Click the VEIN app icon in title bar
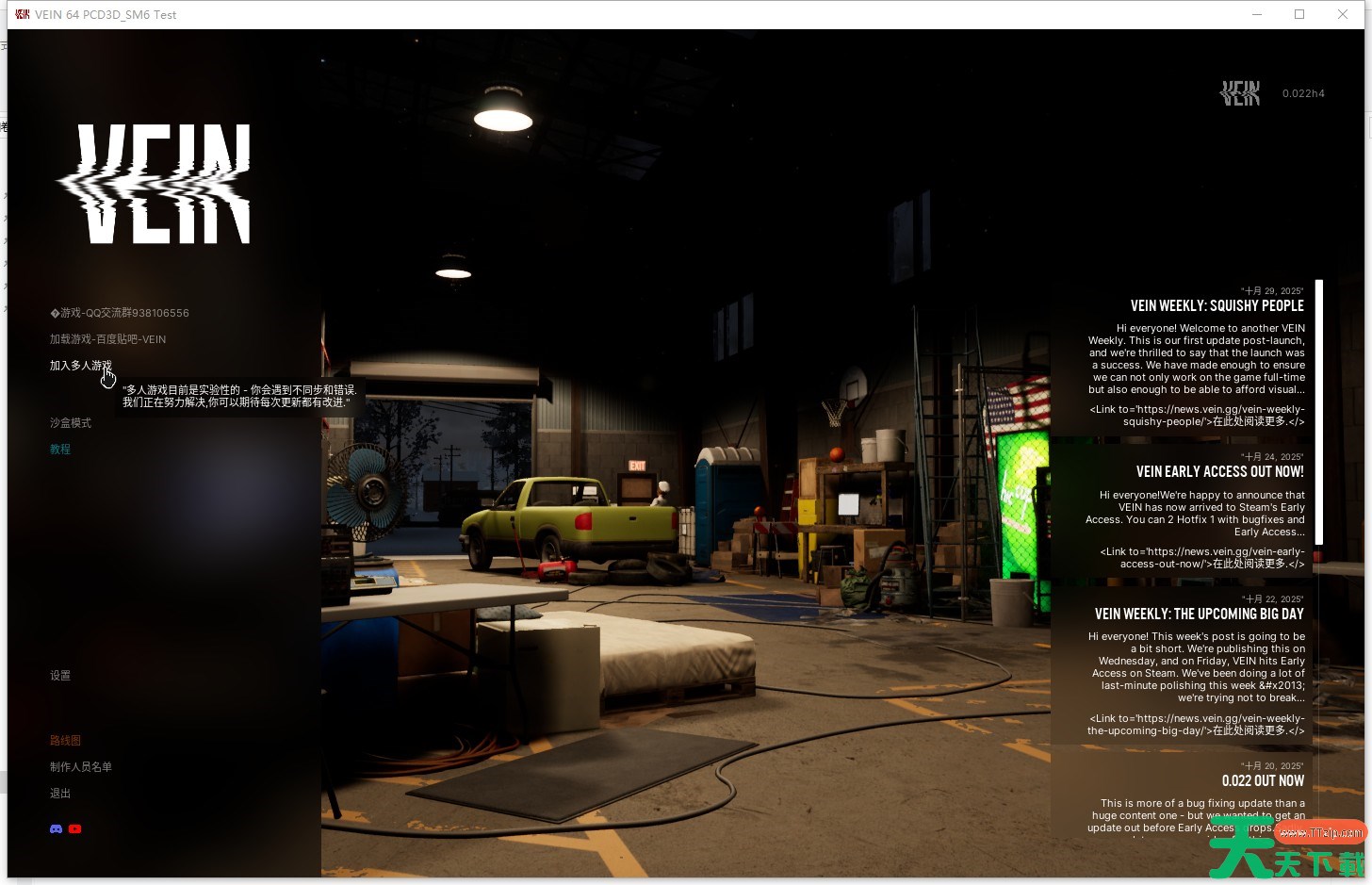The width and height of the screenshot is (1372, 885). tap(22, 14)
